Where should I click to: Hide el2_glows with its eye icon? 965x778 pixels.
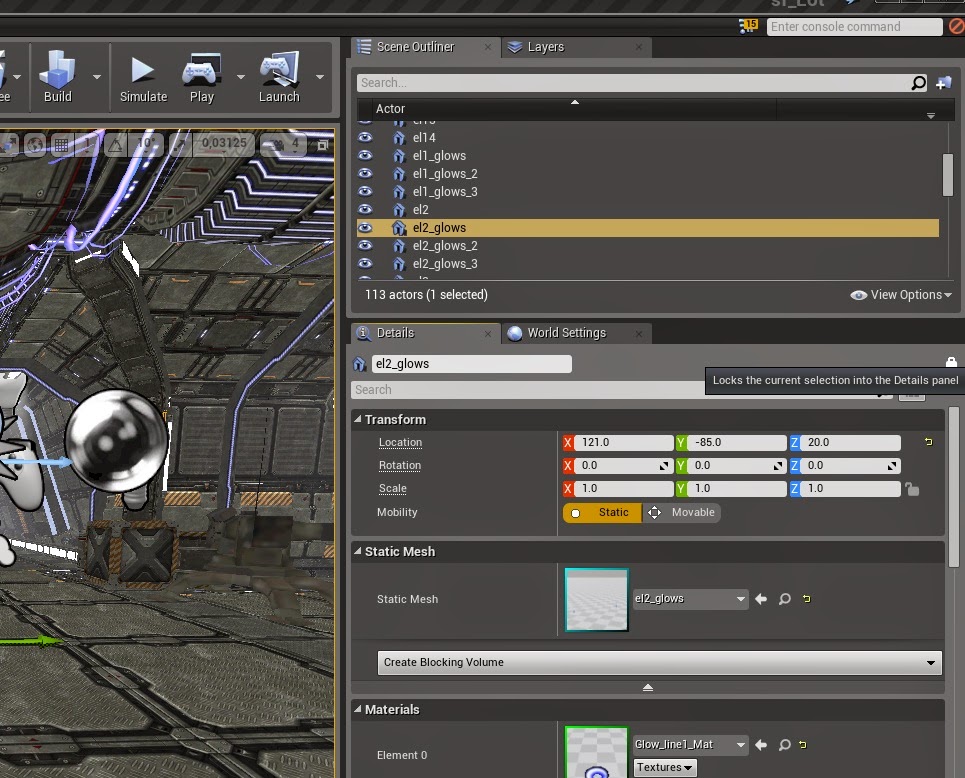(x=366, y=227)
